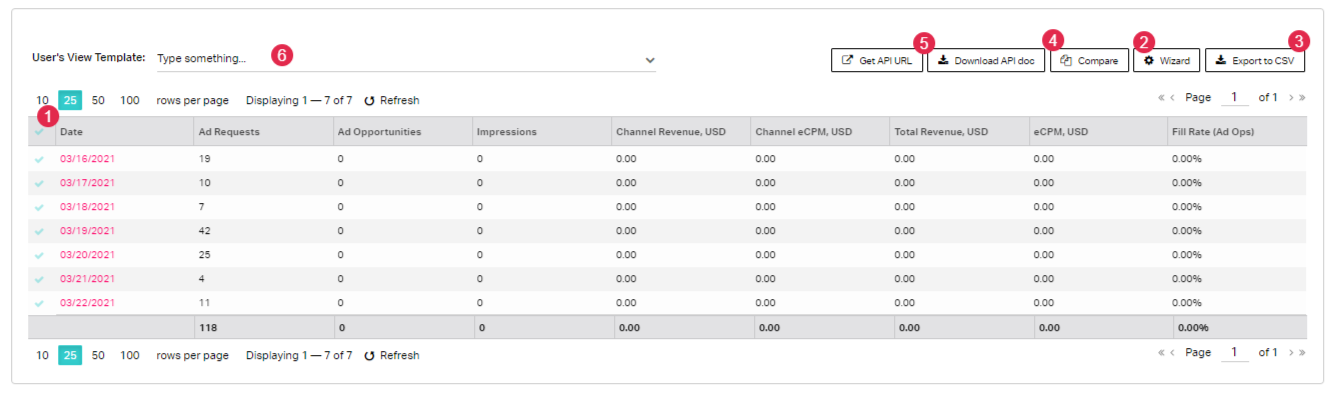Screen dimensions: 1325x393
Task: Open the User's View Template dropdown arrow
Action: click(x=650, y=60)
